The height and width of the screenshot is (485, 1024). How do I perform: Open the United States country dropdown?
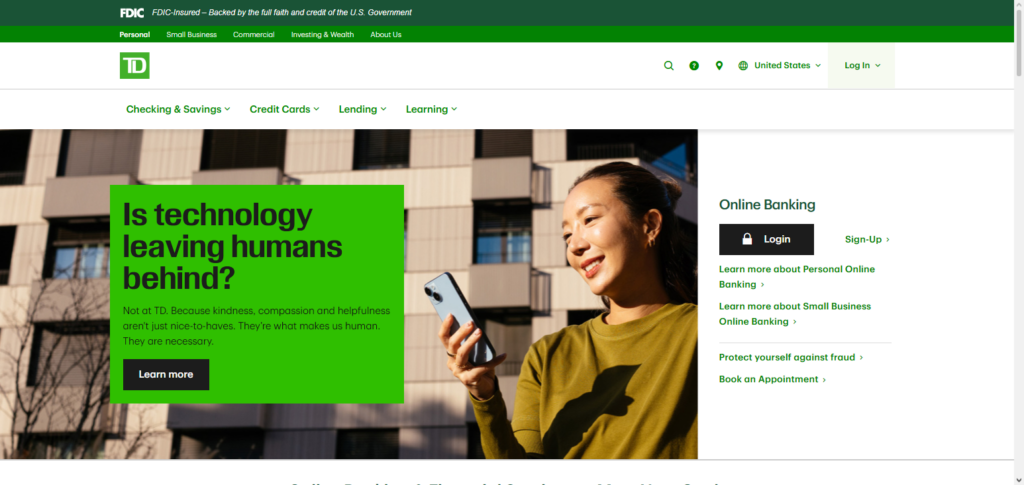(x=787, y=65)
